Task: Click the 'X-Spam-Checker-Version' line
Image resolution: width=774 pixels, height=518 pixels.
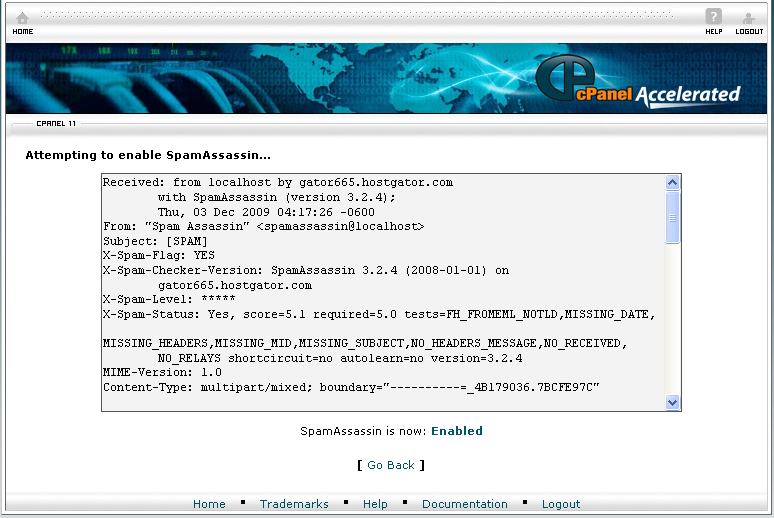Action: tap(306, 270)
